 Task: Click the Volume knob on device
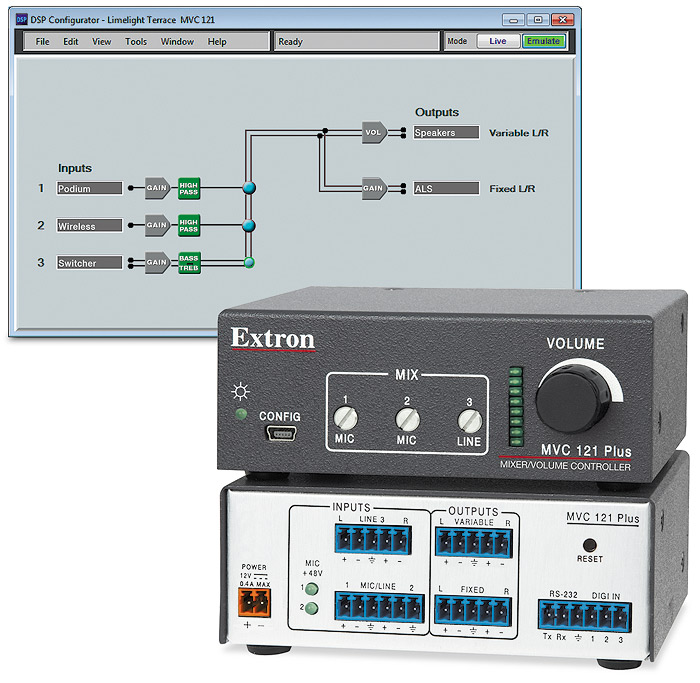pos(573,397)
